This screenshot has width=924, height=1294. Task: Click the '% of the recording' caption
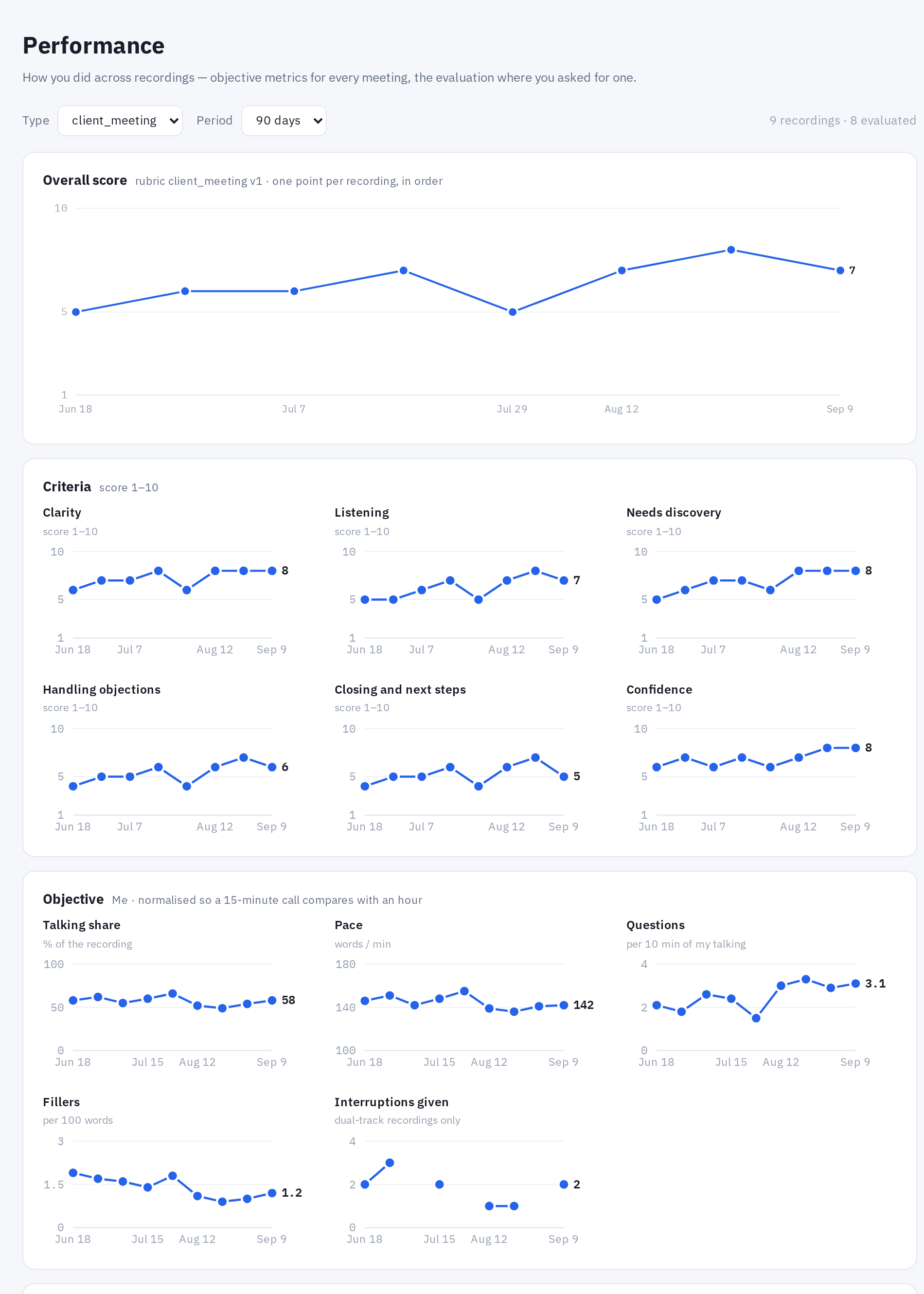tap(88, 944)
